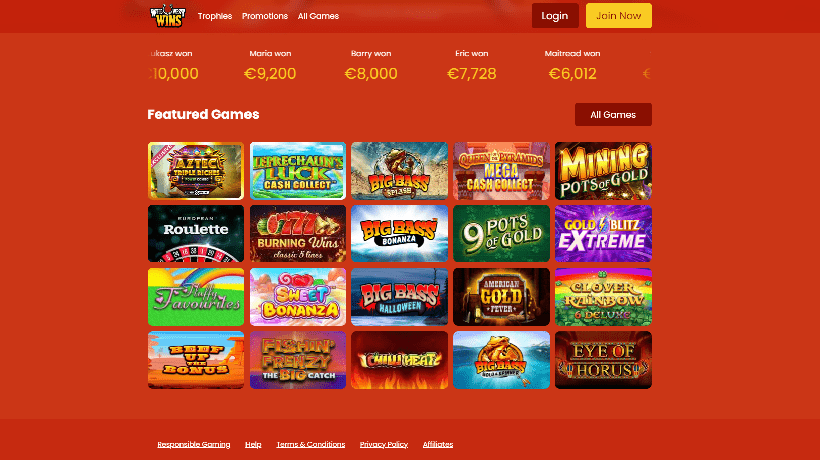Select Gold Blitz Extreme game tile
The image size is (820, 460).
(x=603, y=234)
